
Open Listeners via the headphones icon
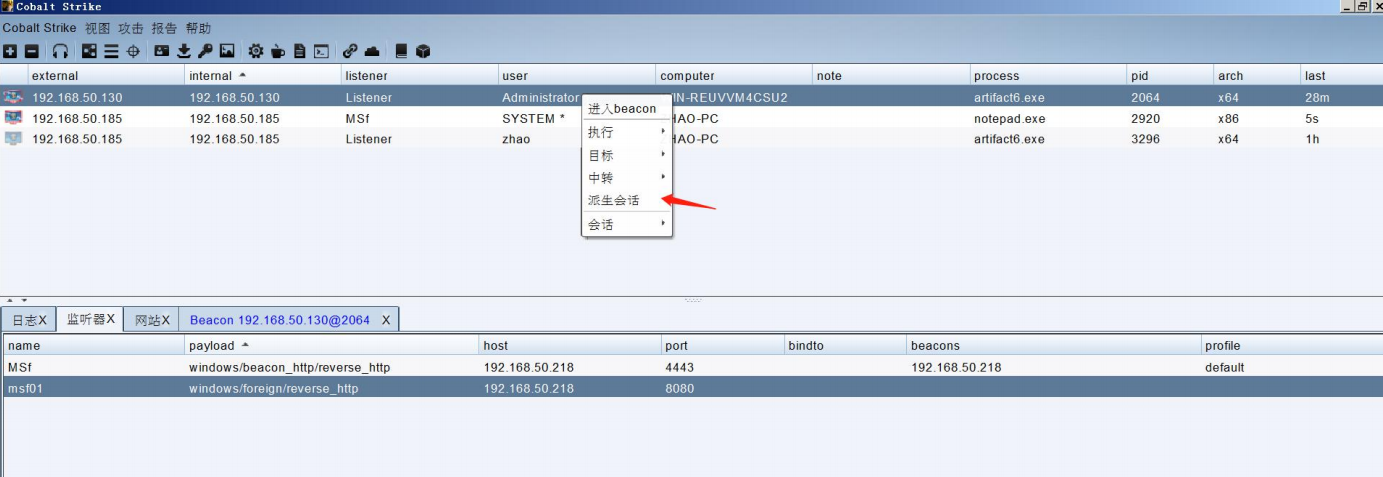[x=60, y=51]
